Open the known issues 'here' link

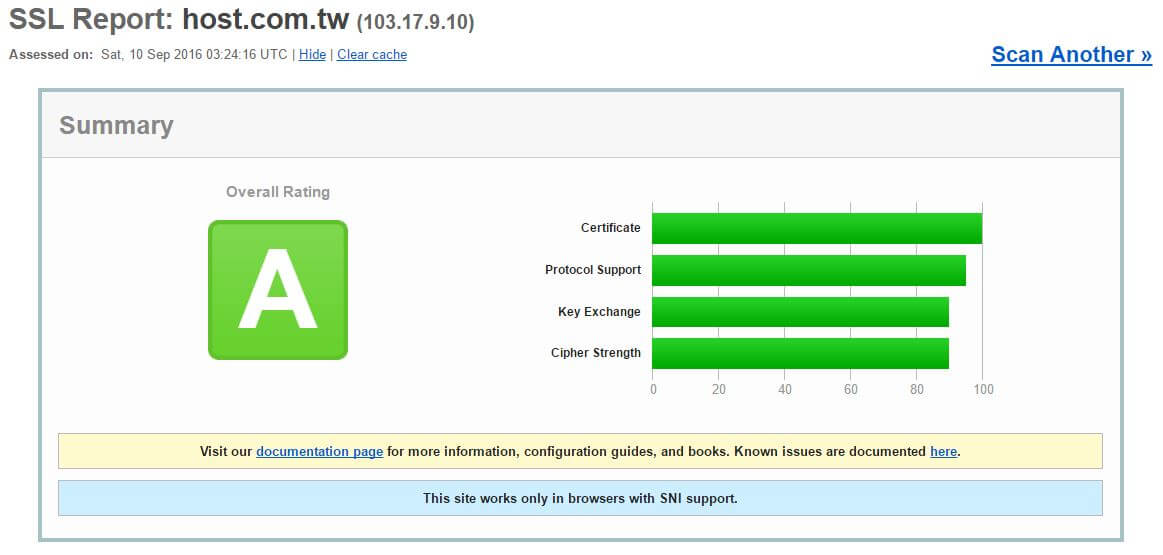tap(943, 451)
